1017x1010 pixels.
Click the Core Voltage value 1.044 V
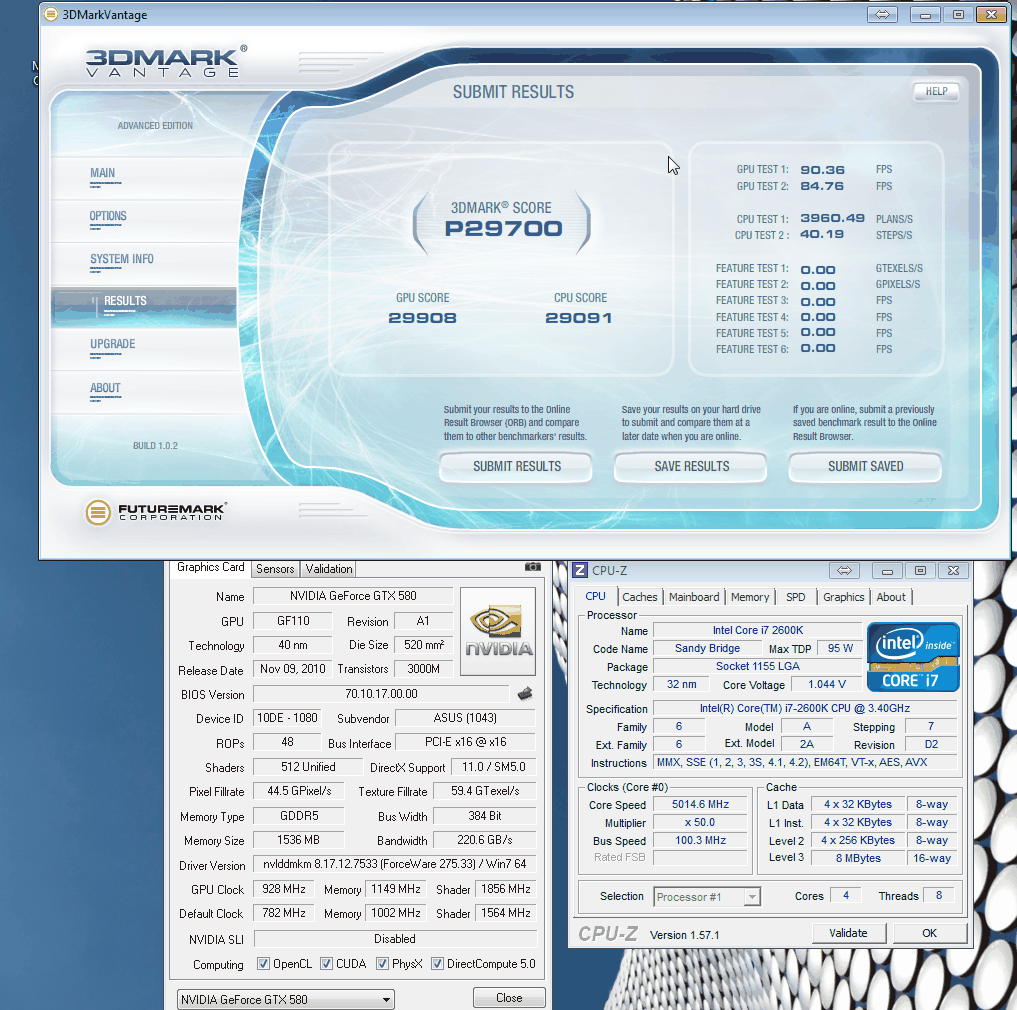coord(827,684)
